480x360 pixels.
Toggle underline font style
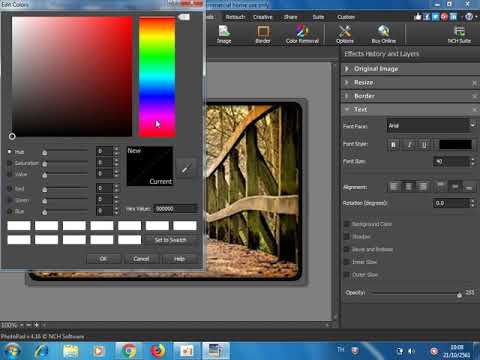(424, 145)
